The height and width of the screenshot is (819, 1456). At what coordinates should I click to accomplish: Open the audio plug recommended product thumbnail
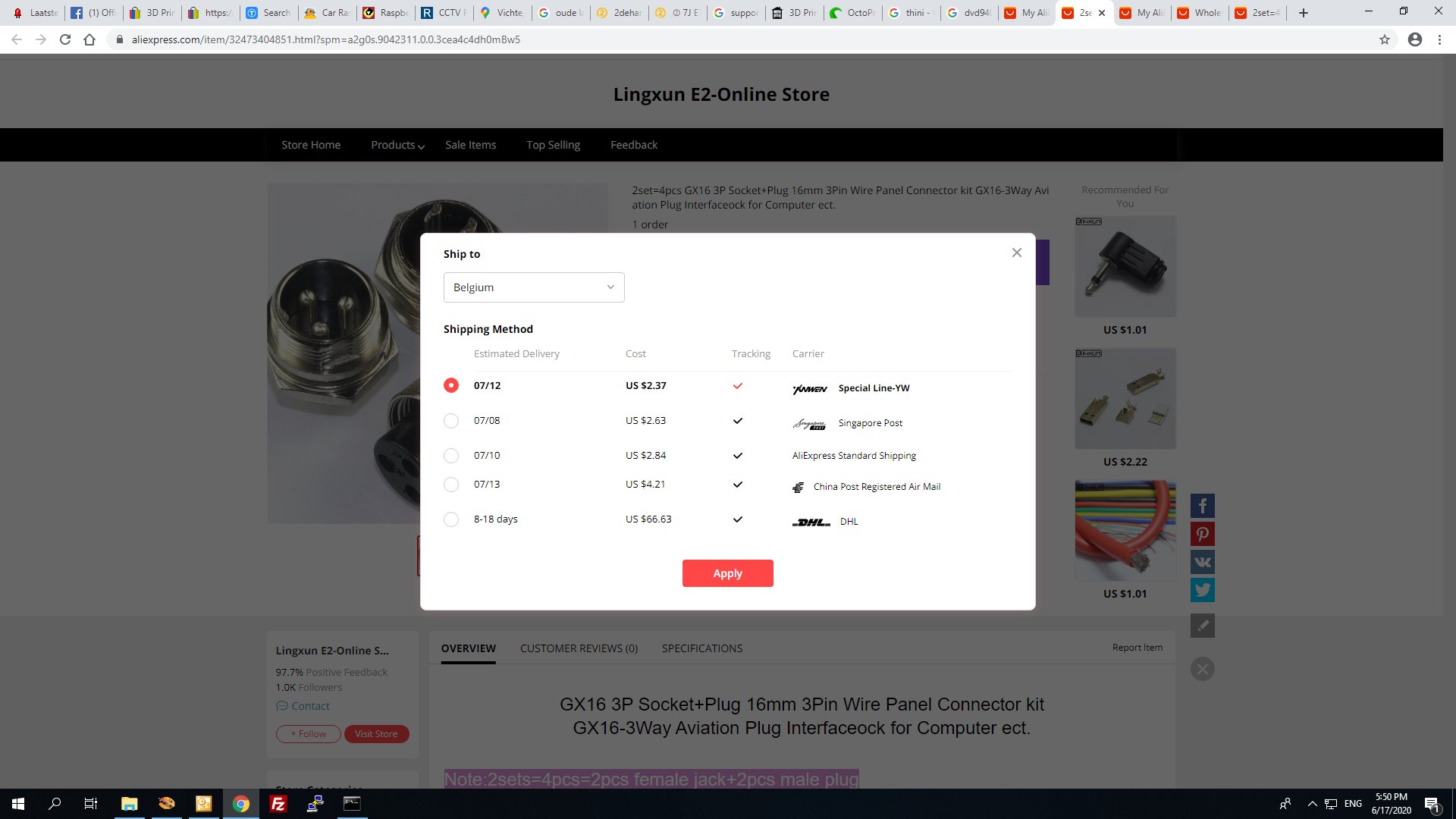tap(1125, 267)
